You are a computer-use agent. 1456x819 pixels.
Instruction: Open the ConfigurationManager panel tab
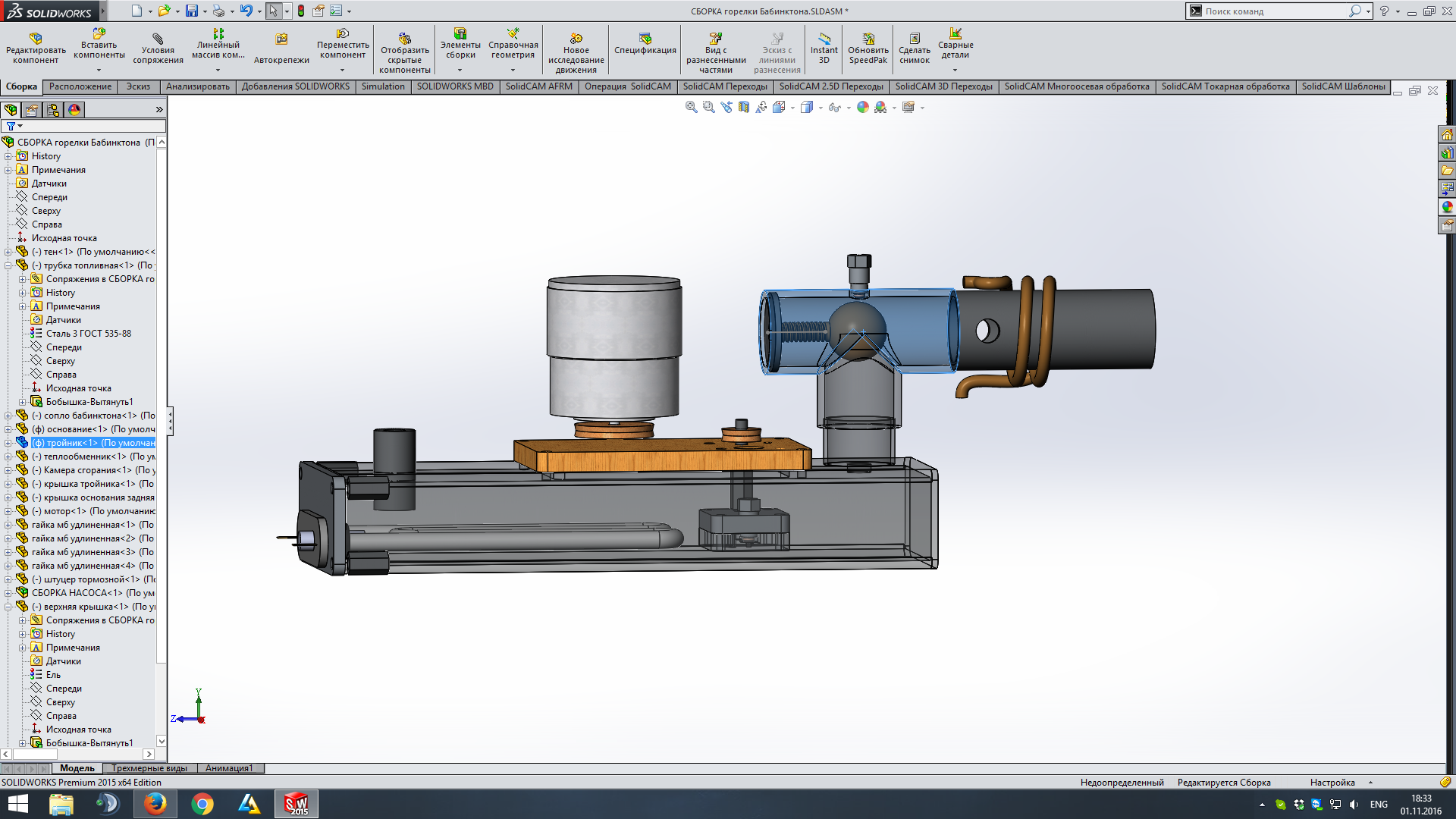53,110
